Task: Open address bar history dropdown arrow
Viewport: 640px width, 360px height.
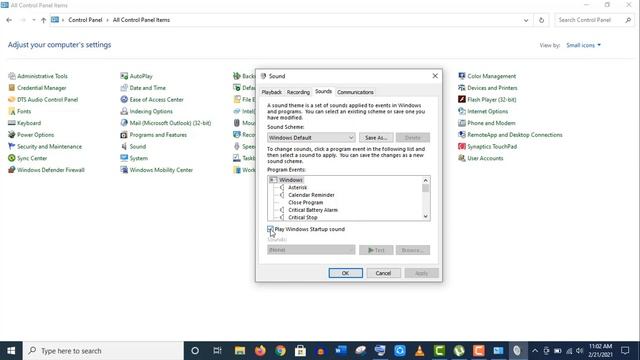Action: pos(526,20)
